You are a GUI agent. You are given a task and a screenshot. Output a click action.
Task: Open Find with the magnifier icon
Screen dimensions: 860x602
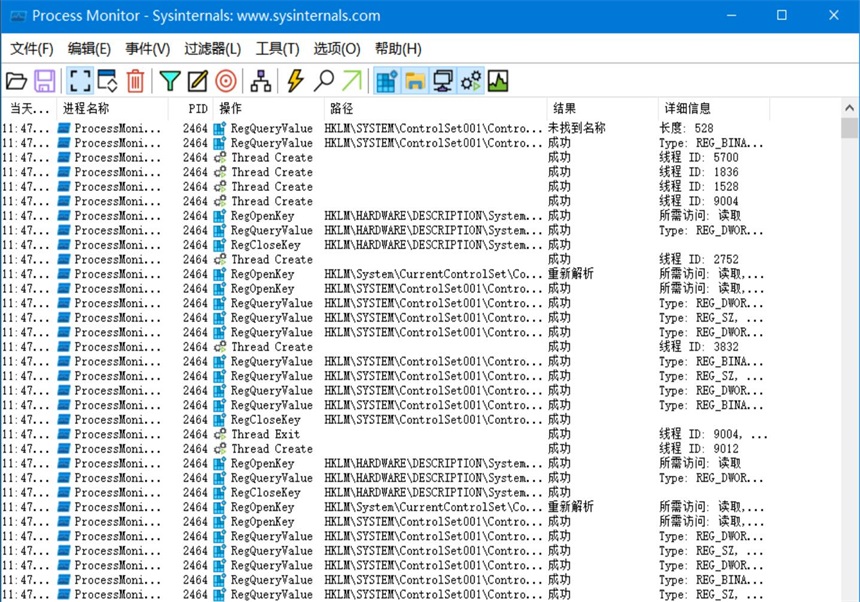[324, 81]
